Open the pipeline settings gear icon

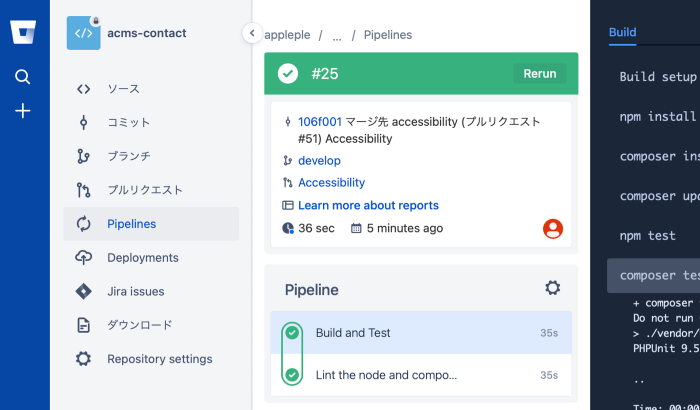pos(552,288)
